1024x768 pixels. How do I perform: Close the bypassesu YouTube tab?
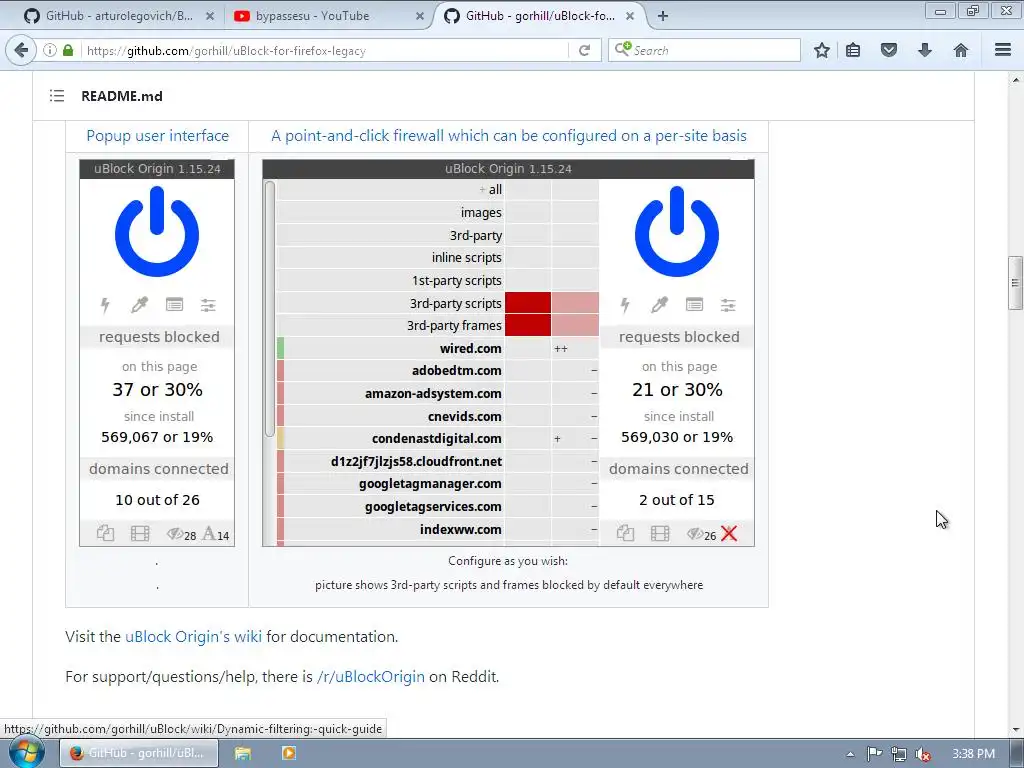pos(420,16)
